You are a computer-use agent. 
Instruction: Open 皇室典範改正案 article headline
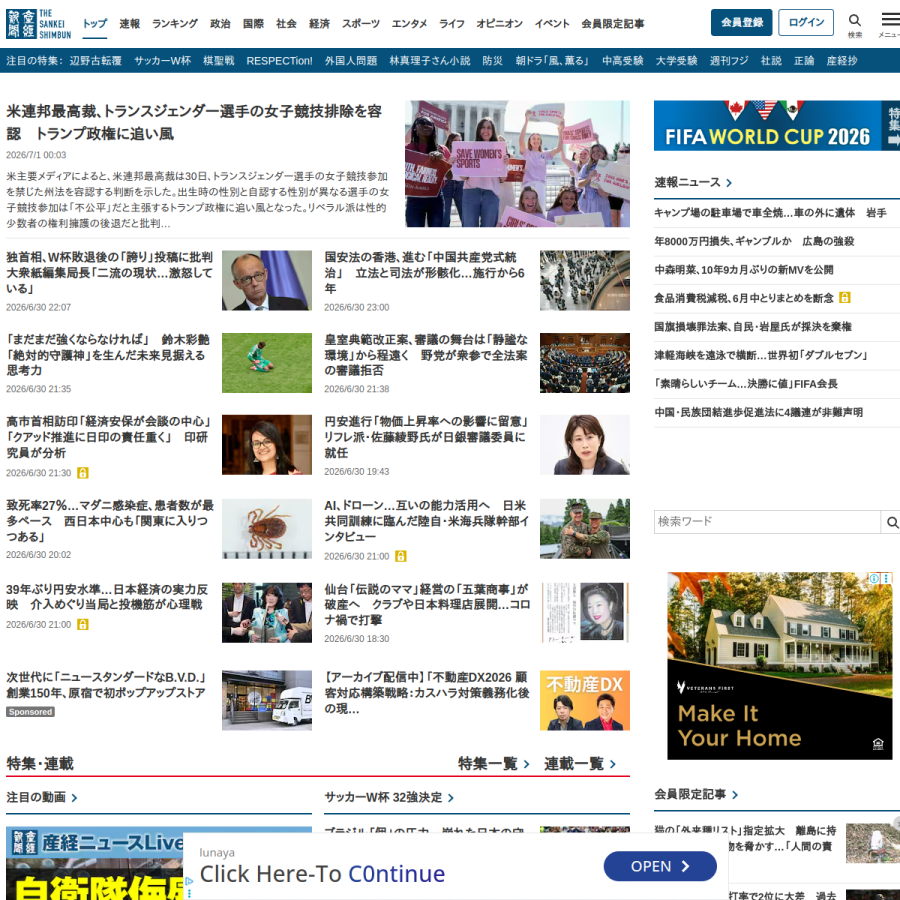point(426,355)
